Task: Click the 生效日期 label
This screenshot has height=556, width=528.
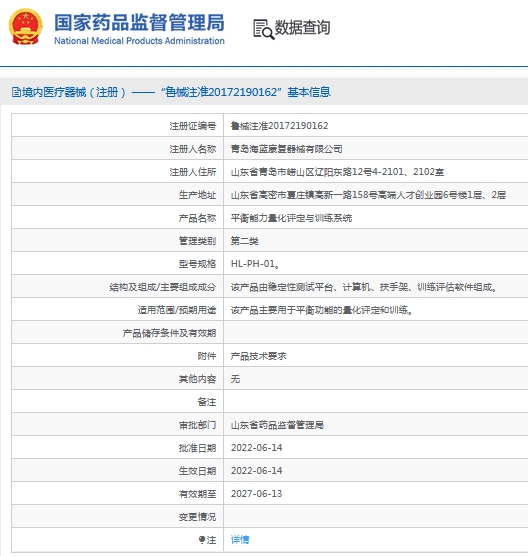Action: [198, 471]
